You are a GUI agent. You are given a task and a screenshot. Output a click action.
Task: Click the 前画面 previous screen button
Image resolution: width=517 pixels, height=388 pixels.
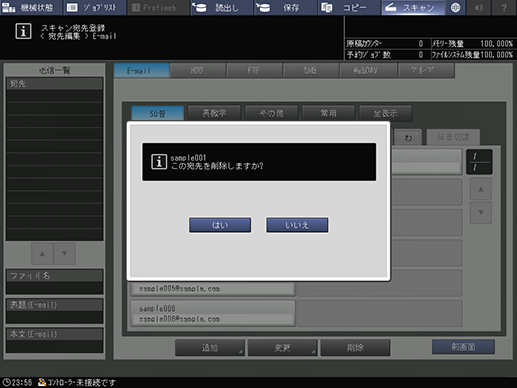pyautogui.click(x=463, y=347)
